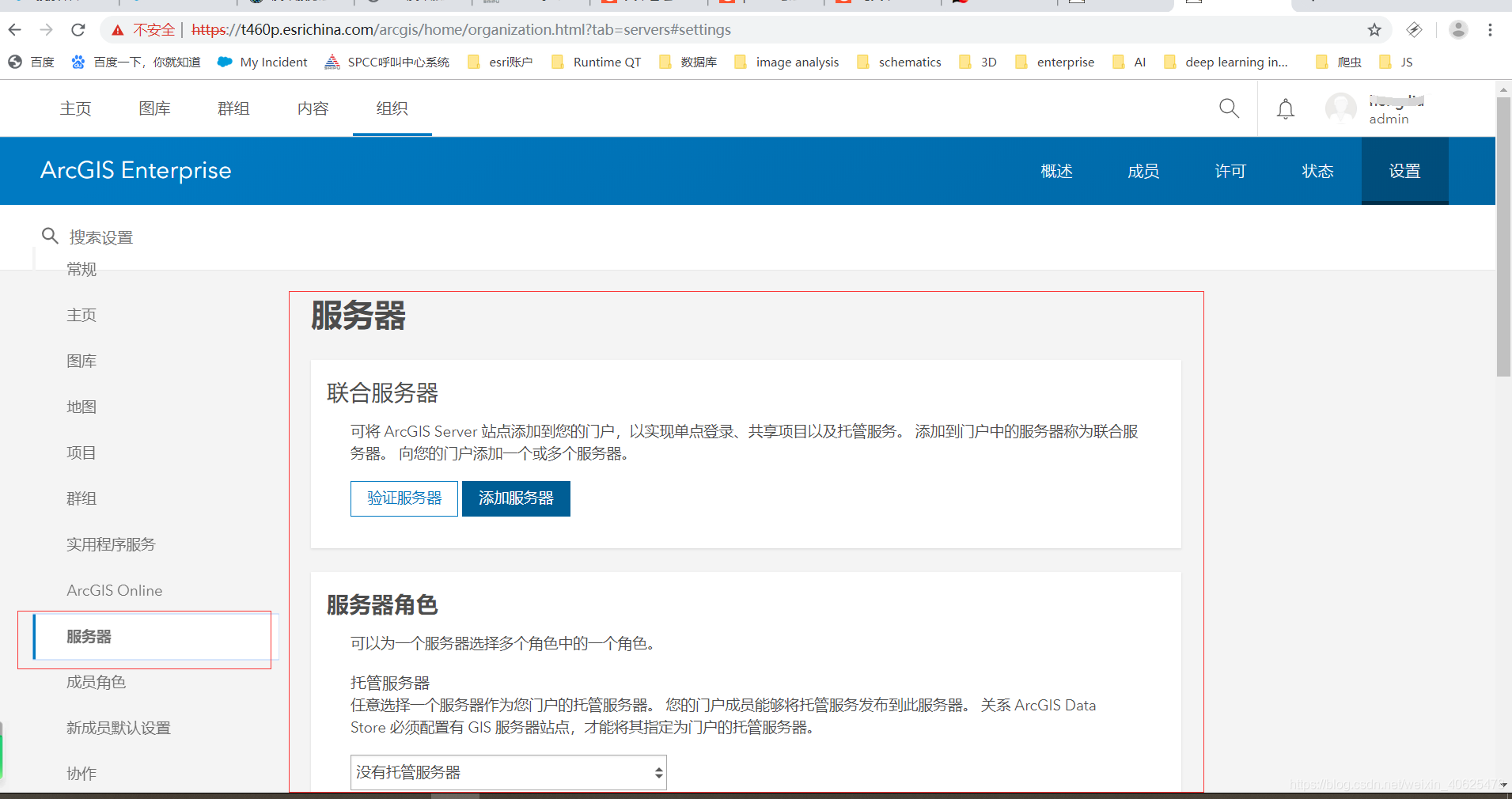1512x799 pixels.
Task: Select 新成员默认设置 in the settings sidebar
Action: coord(119,728)
